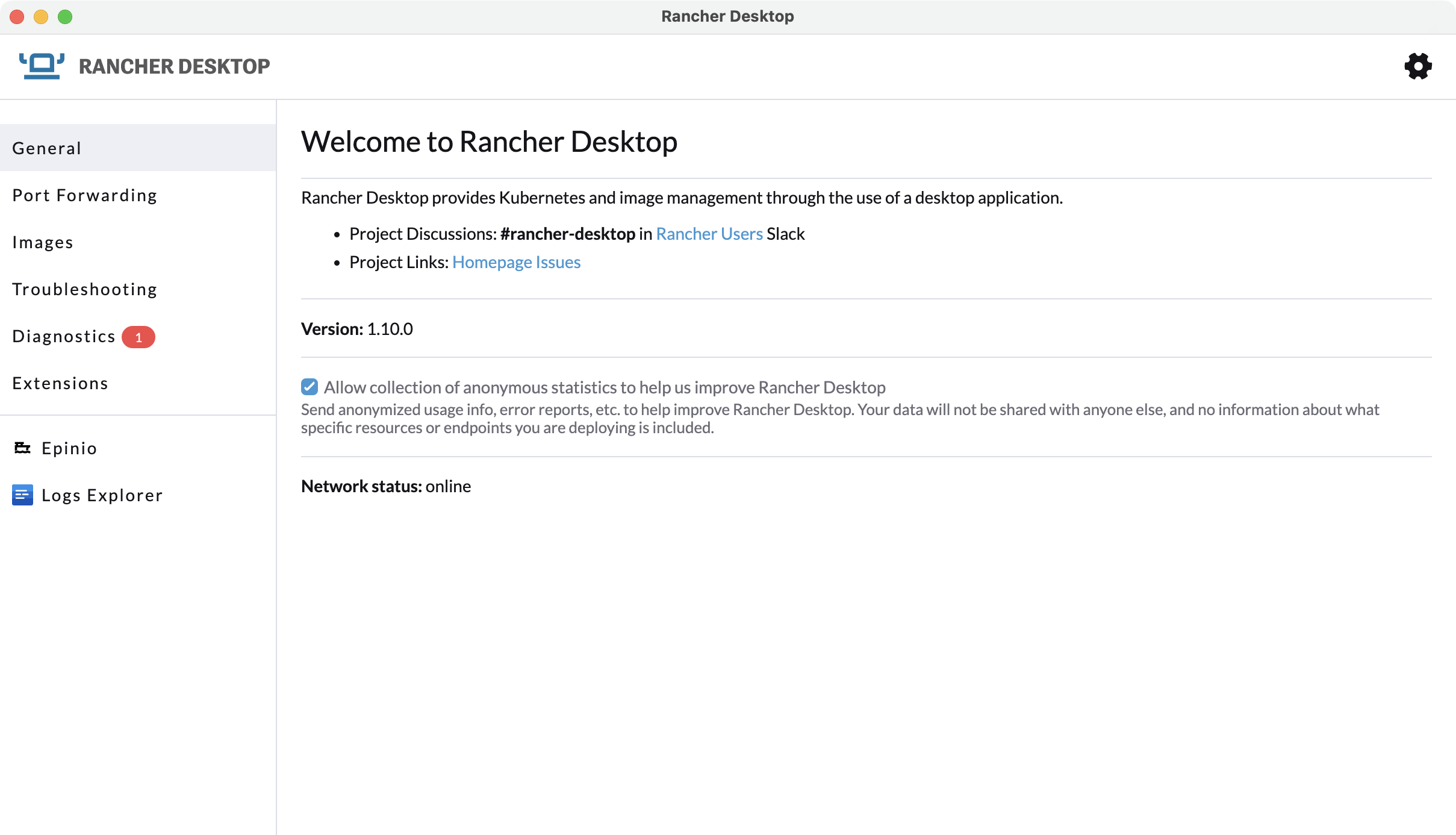Open the Rancher Users Slack link
1456x835 pixels.
(709, 233)
